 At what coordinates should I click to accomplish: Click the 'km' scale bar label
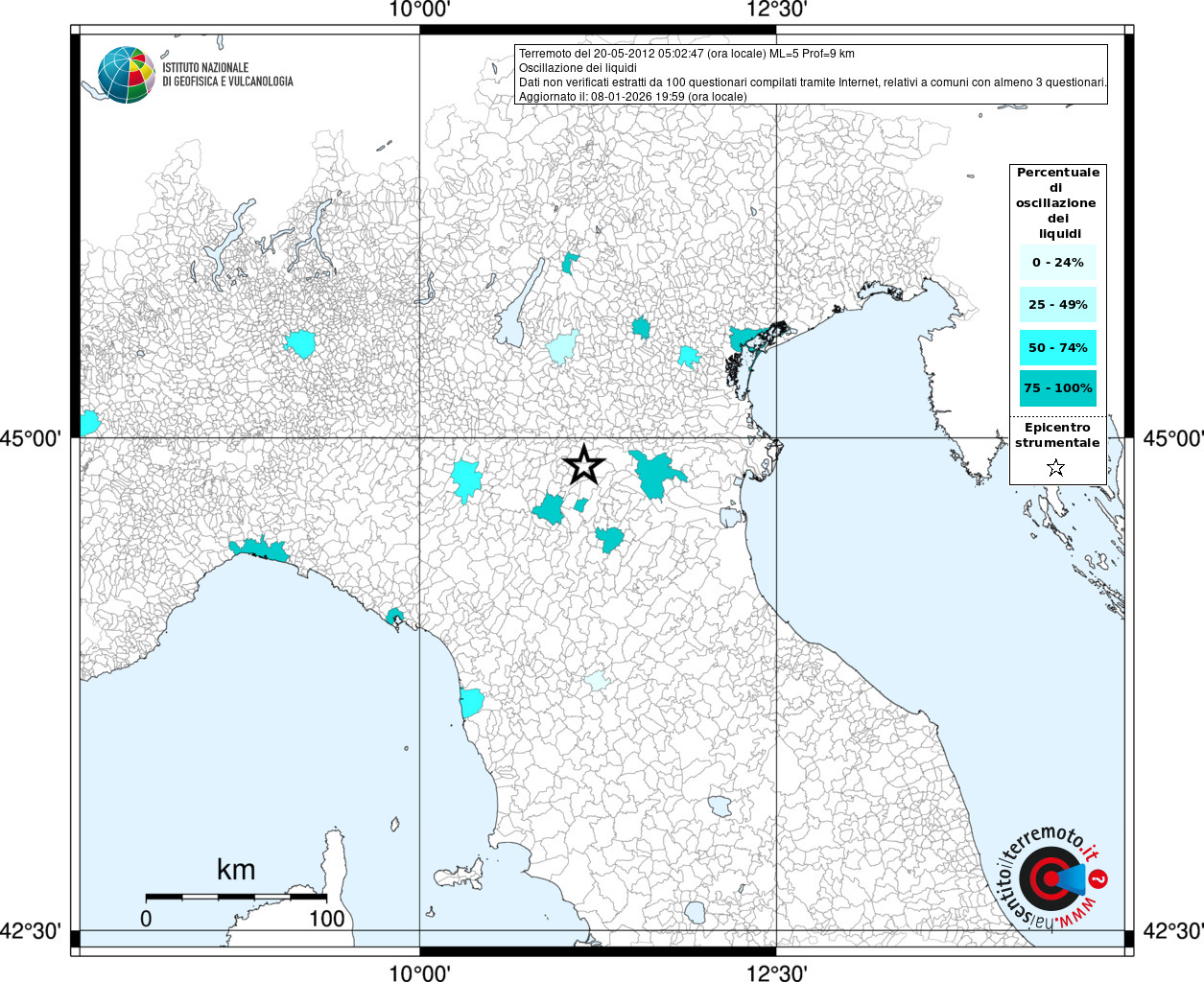[236, 870]
